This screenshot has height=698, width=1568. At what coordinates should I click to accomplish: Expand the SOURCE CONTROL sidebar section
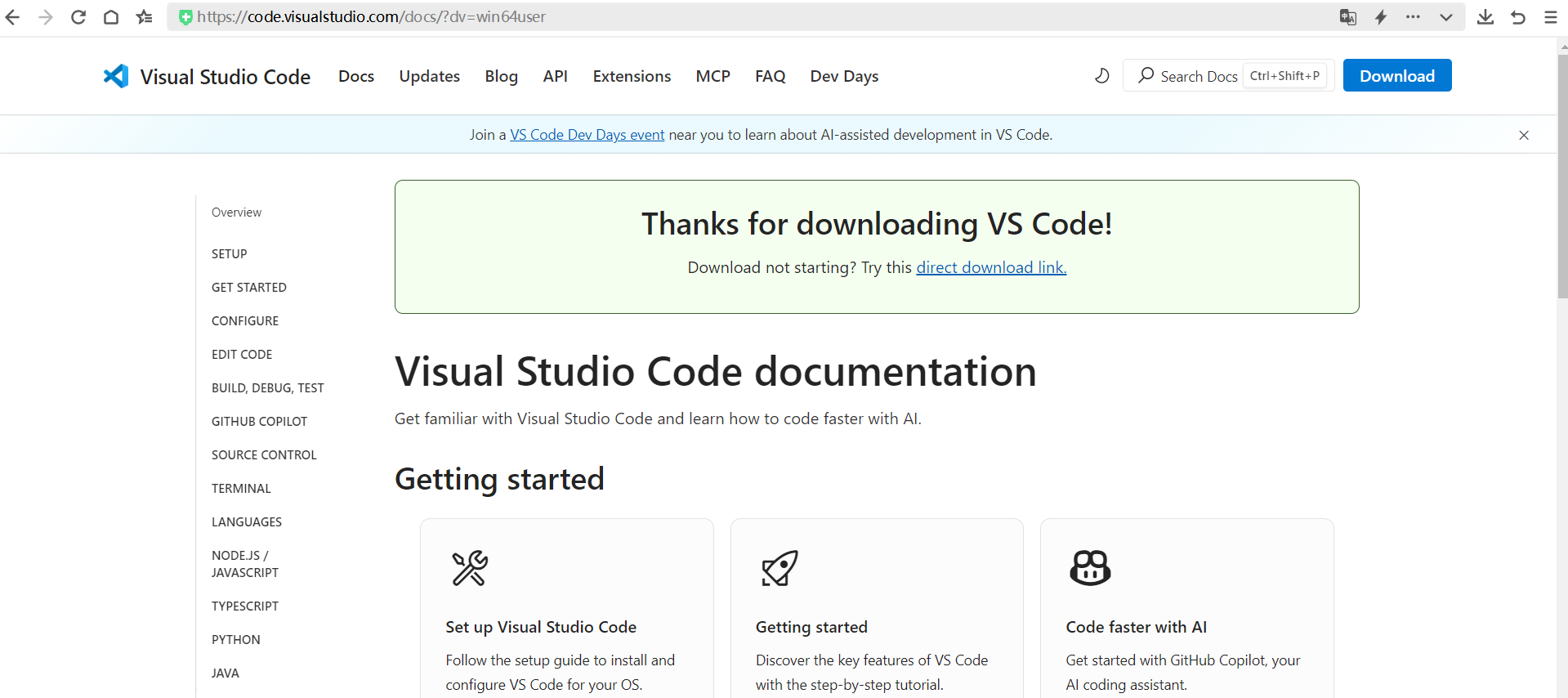click(x=264, y=455)
